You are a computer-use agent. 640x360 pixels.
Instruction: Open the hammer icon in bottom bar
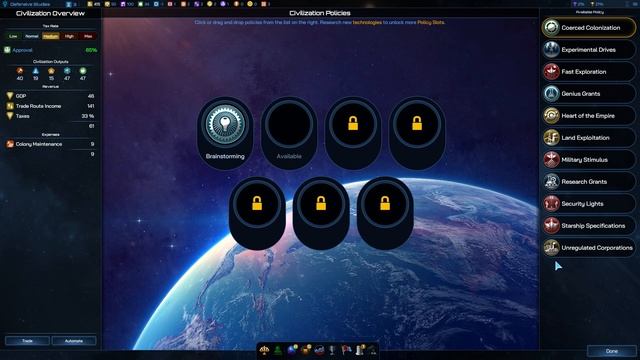[373, 350]
